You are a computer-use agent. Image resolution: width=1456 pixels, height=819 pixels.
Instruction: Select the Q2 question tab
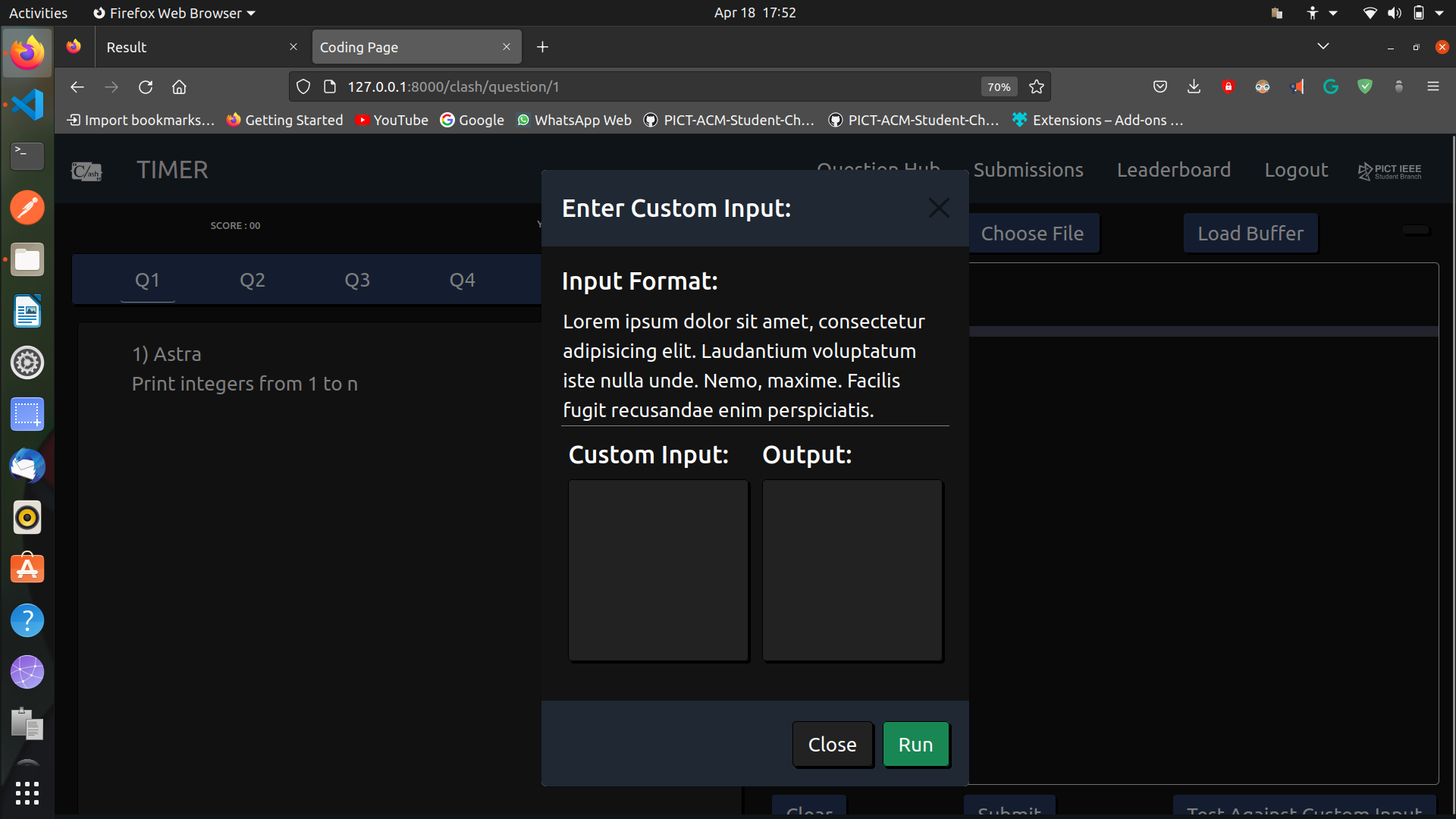click(252, 279)
